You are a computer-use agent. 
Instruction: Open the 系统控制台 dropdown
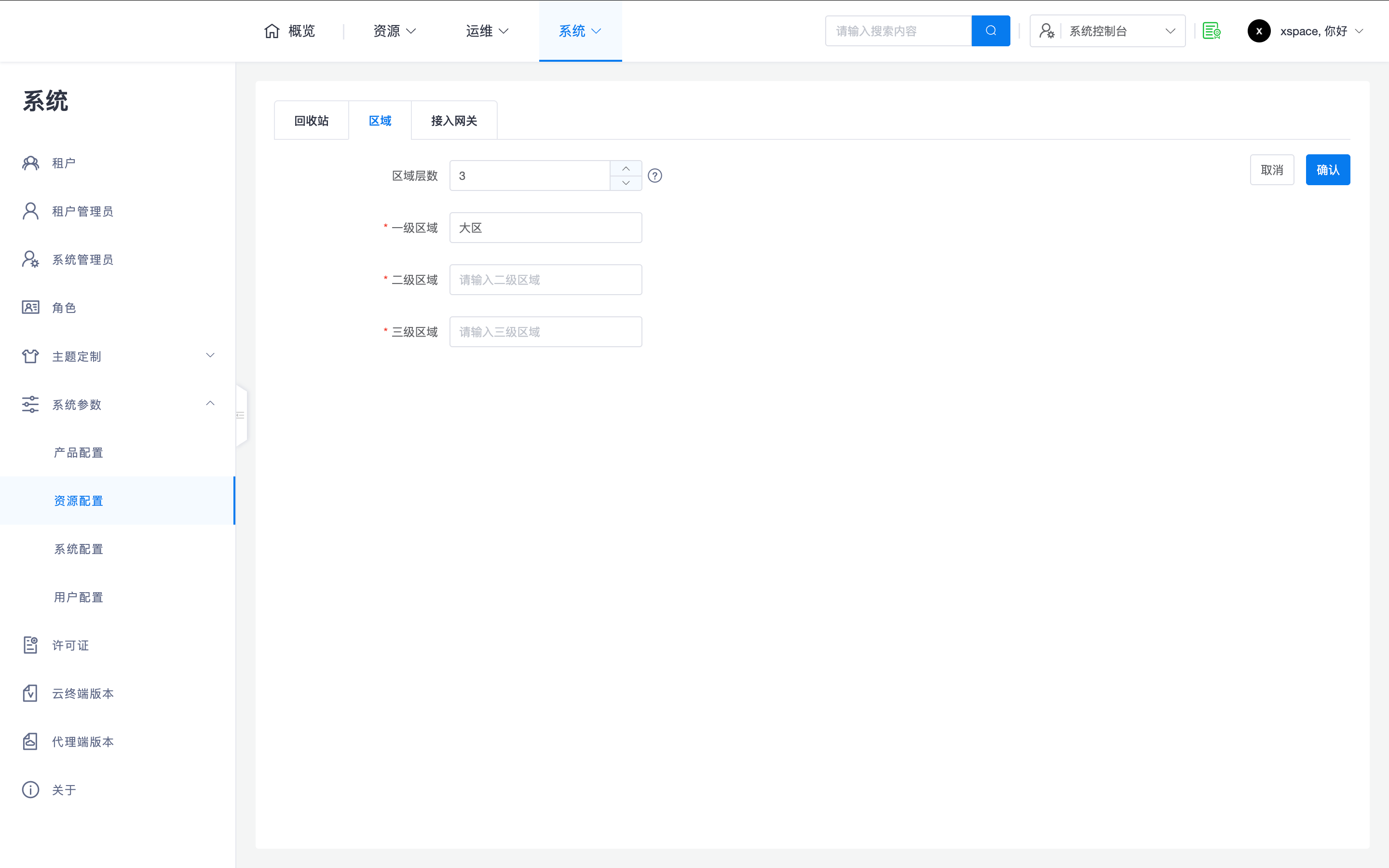1107,31
